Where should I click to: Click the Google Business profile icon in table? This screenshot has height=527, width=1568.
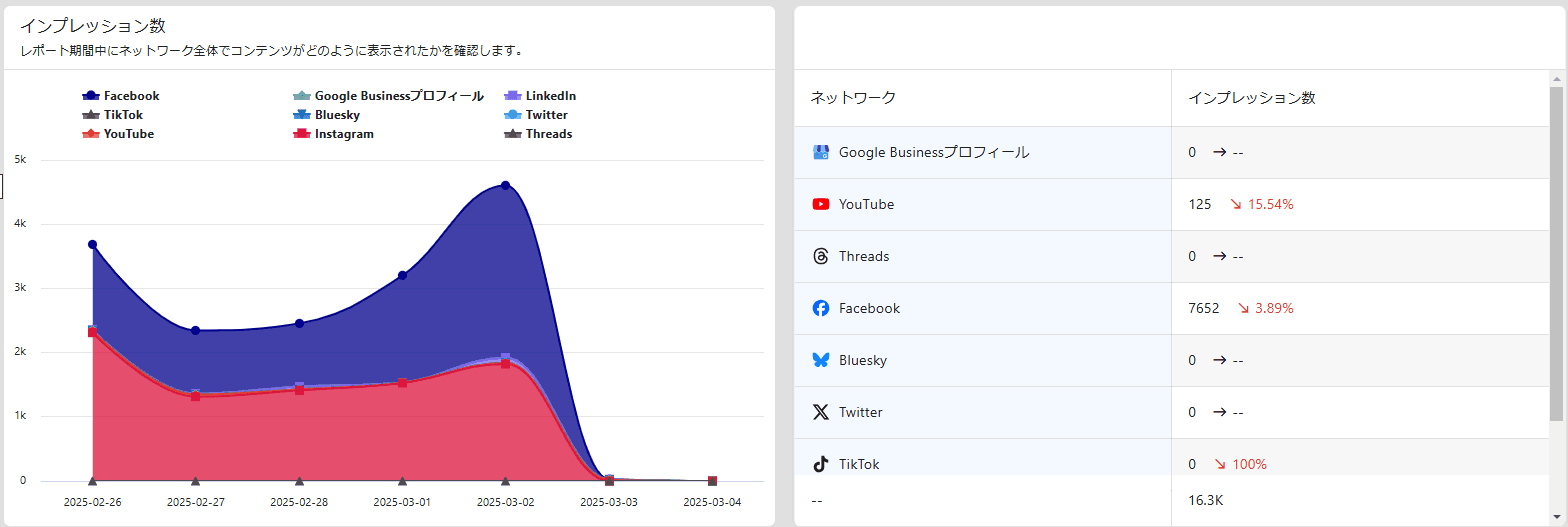click(821, 152)
